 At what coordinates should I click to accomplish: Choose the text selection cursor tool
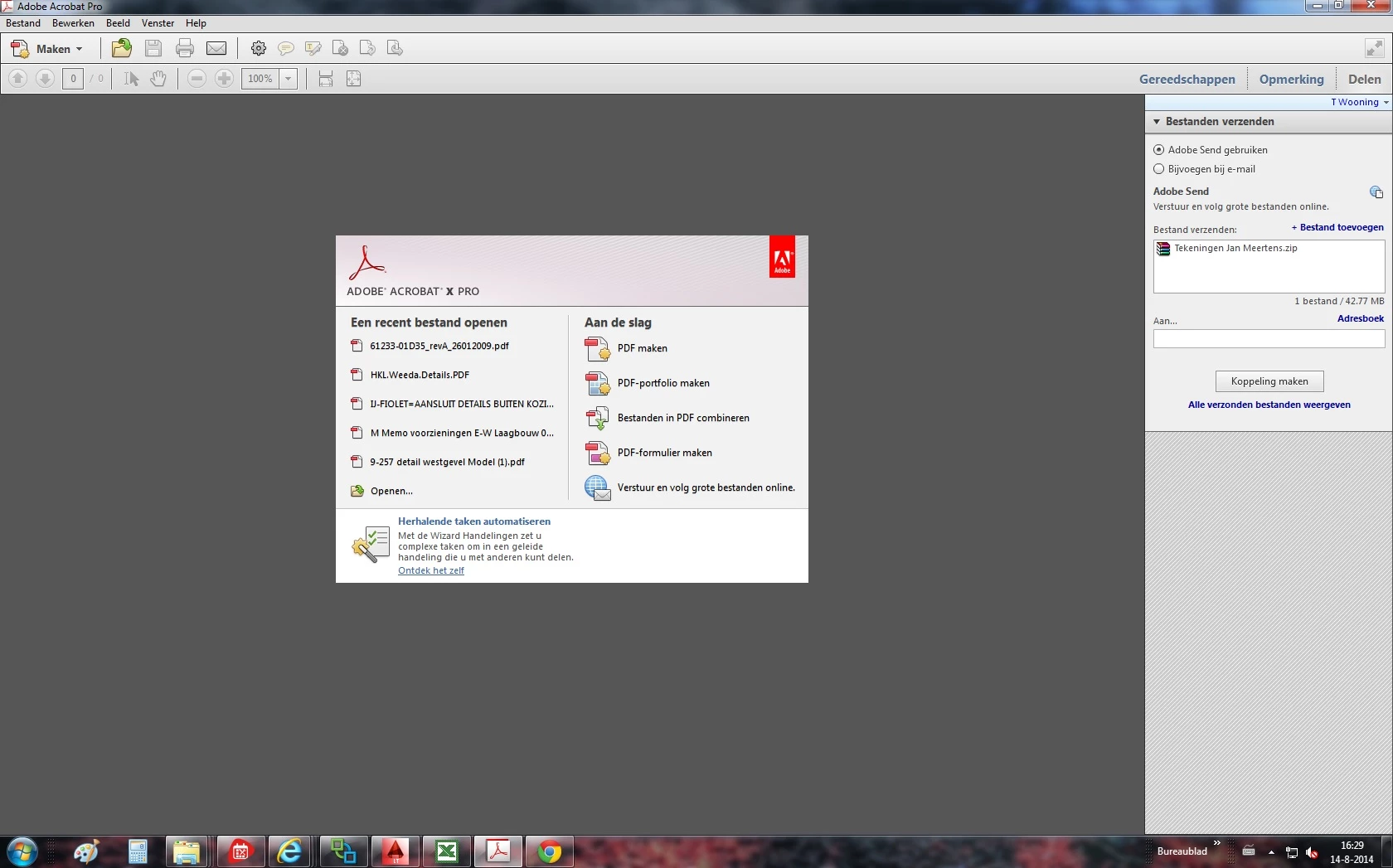pos(131,79)
